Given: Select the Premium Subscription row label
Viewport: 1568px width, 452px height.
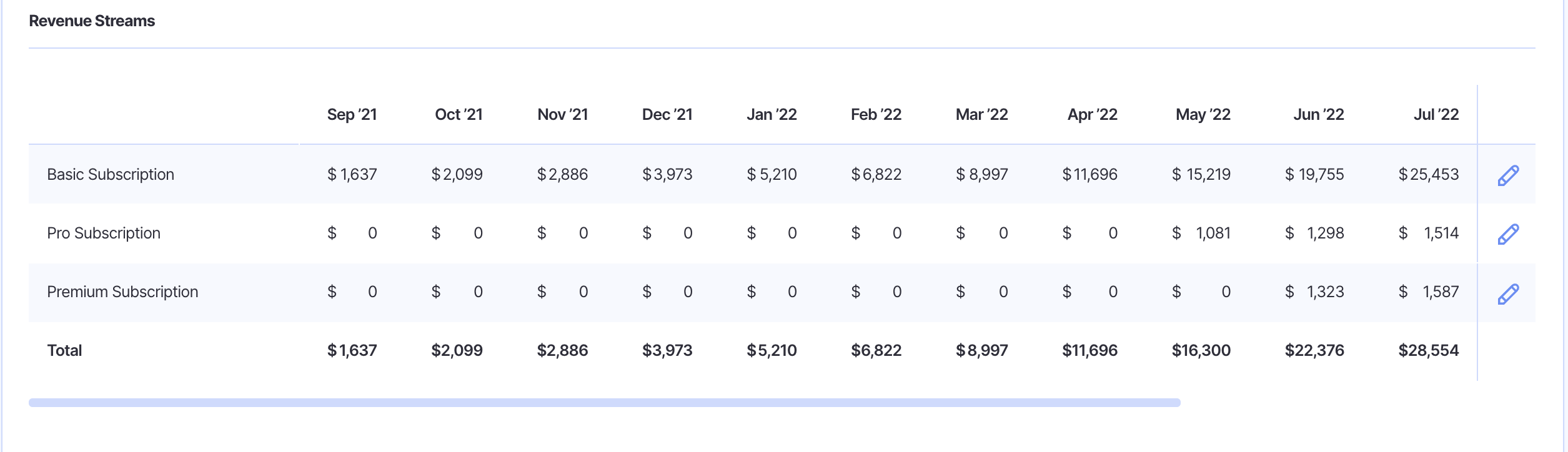Looking at the screenshot, I should click(x=122, y=292).
